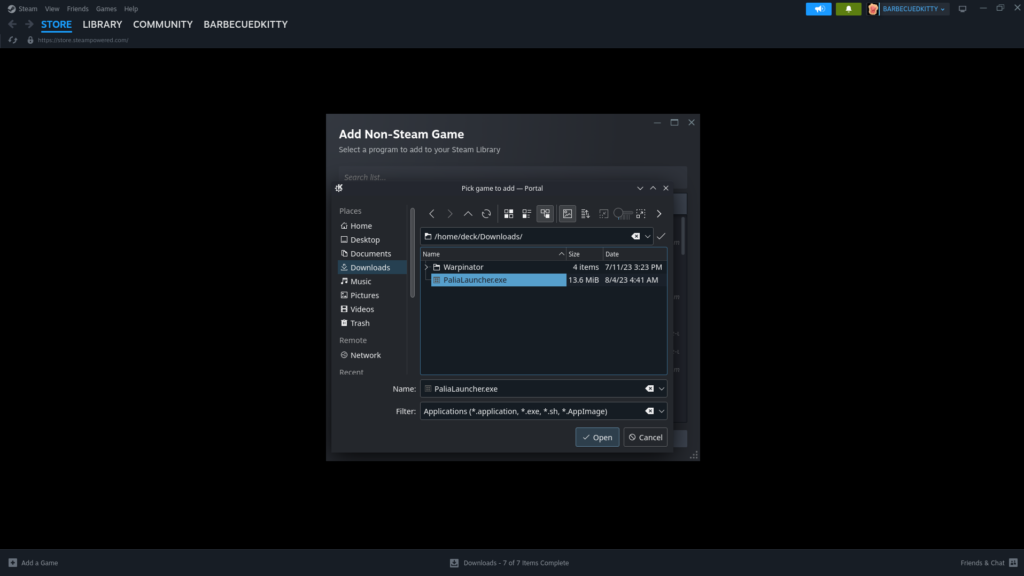Viewport: 1024px width, 576px height.
Task: Select the Warpinator folder row
Action: (x=543, y=267)
